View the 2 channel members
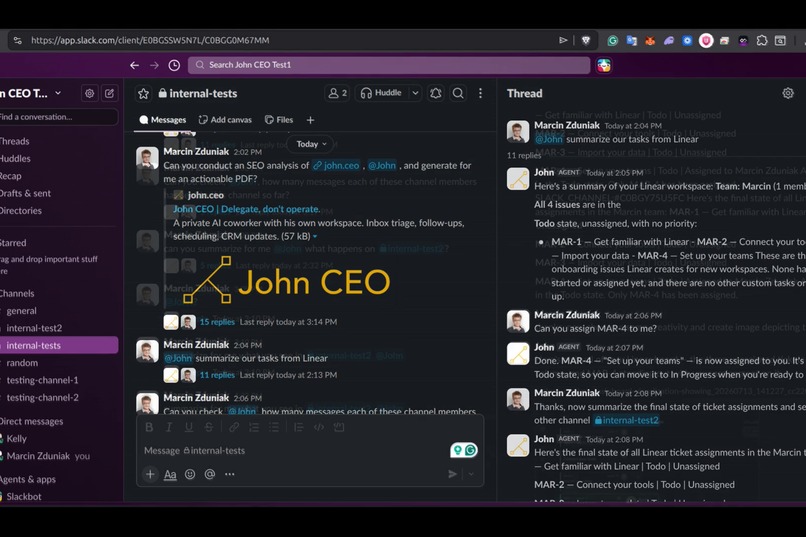This screenshot has height=537, width=806. pos(338,93)
